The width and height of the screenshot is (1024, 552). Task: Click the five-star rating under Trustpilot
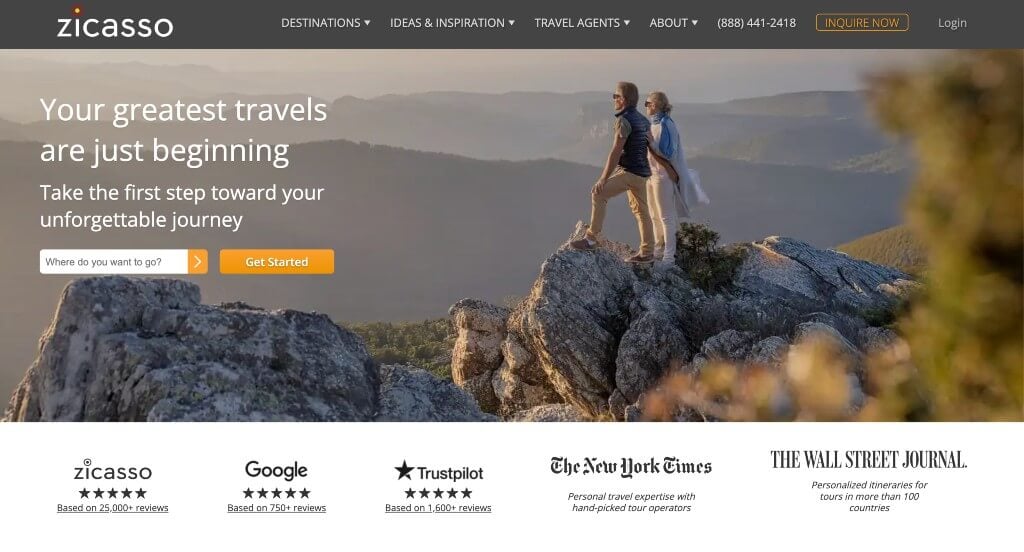coord(438,493)
